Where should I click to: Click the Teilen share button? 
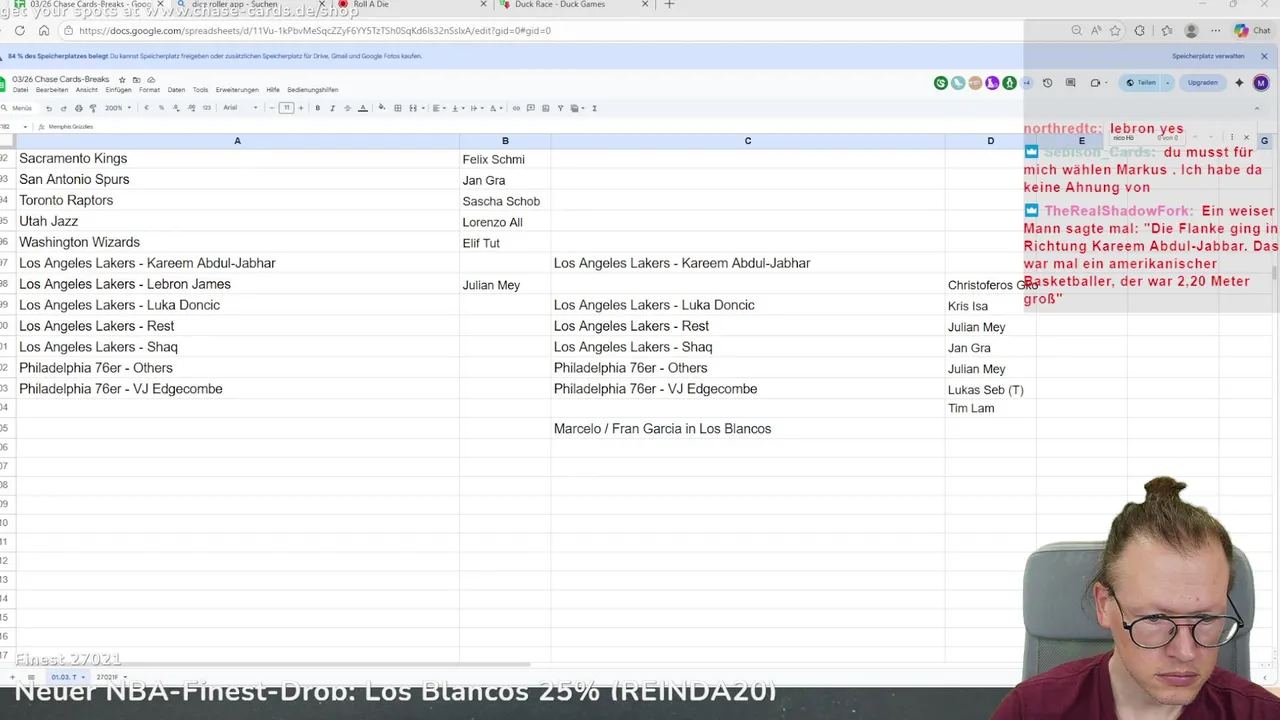tap(1141, 83)
